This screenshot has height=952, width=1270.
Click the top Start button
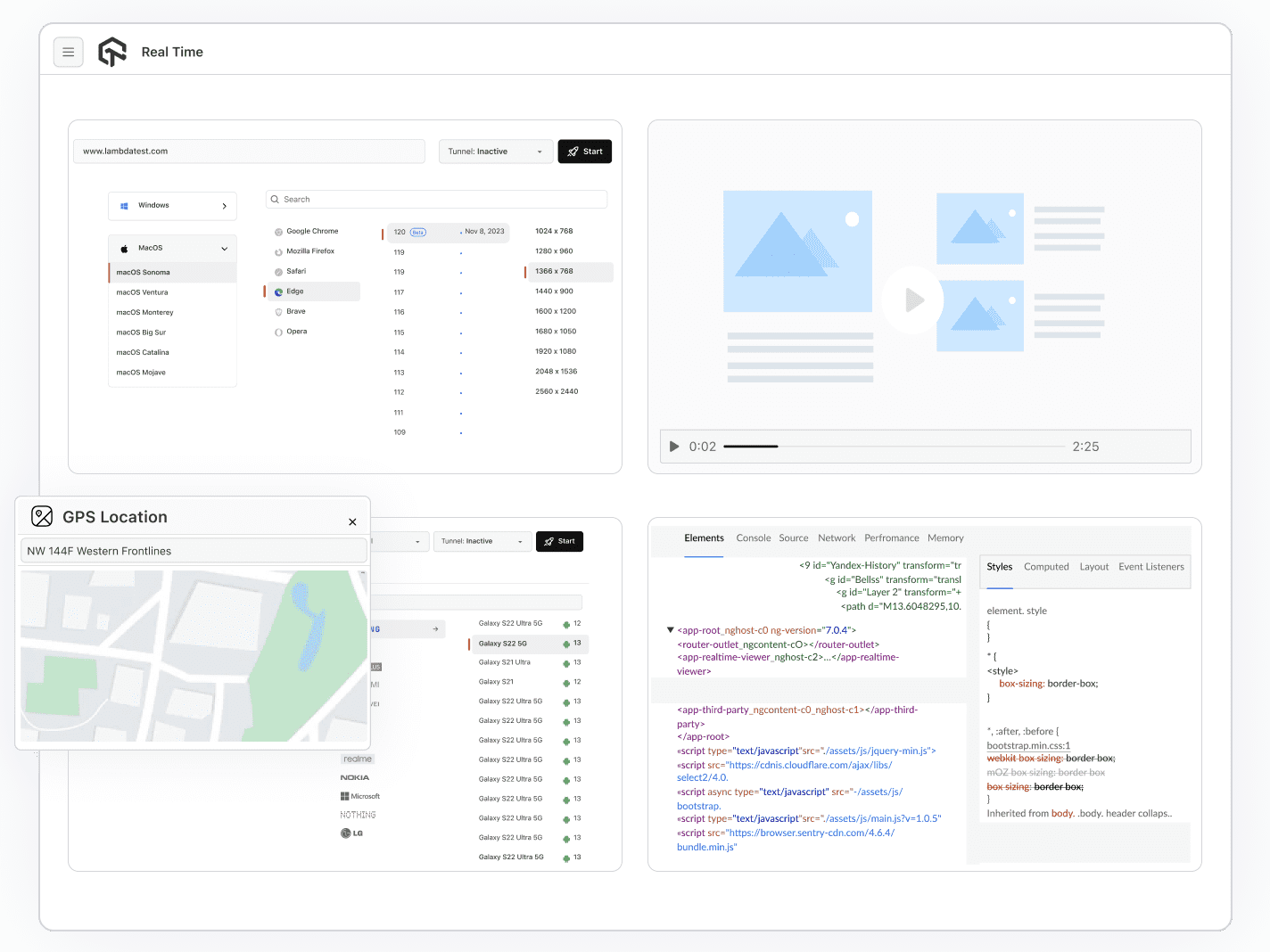pos(584,152)
